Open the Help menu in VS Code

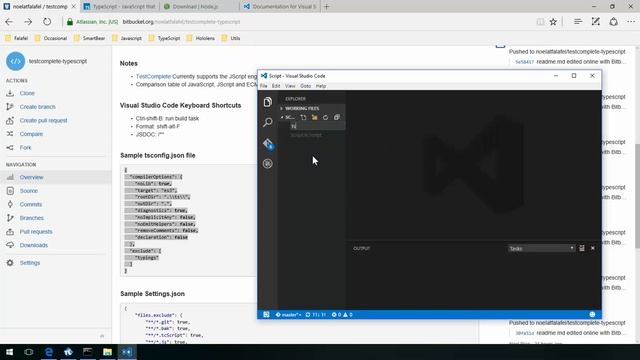point(321,86)
